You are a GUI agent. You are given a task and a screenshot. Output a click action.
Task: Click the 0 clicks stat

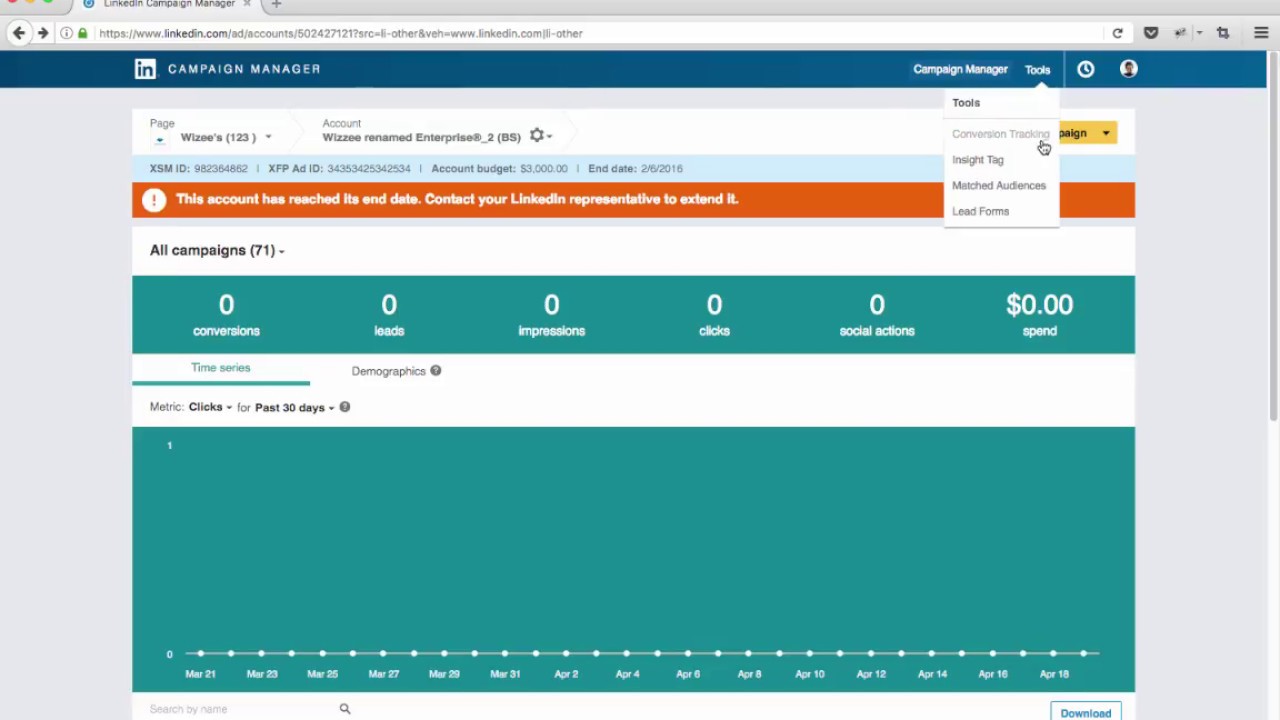click(x=714, y=315)
